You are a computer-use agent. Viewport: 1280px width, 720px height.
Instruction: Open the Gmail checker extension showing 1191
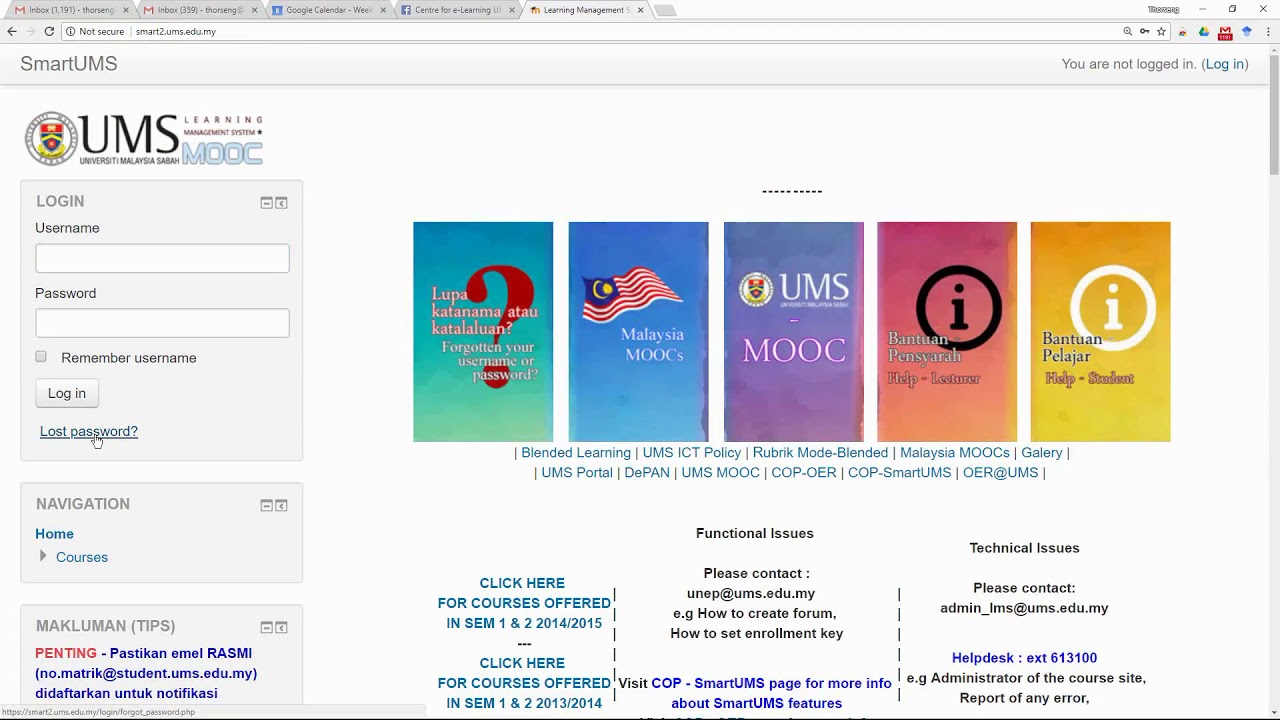1225,32
